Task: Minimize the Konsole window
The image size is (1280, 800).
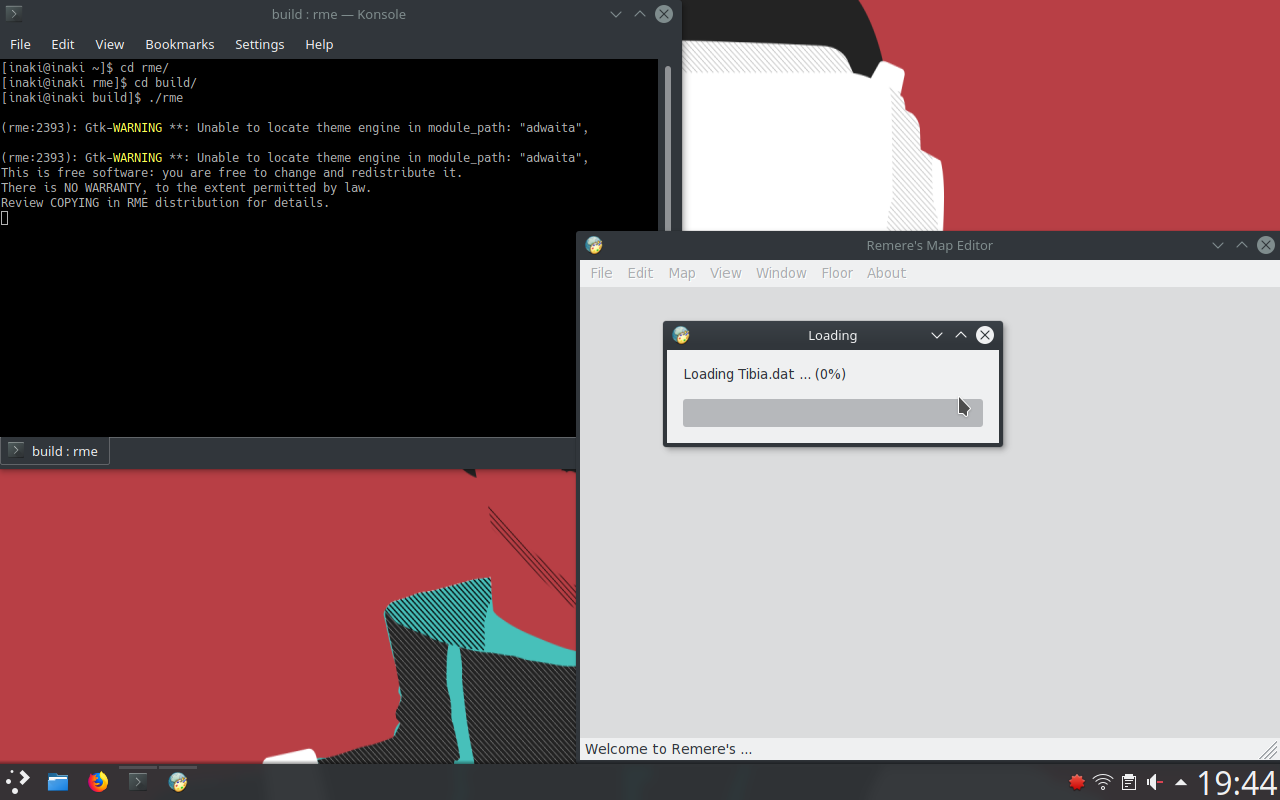Action: pos(616,14)
